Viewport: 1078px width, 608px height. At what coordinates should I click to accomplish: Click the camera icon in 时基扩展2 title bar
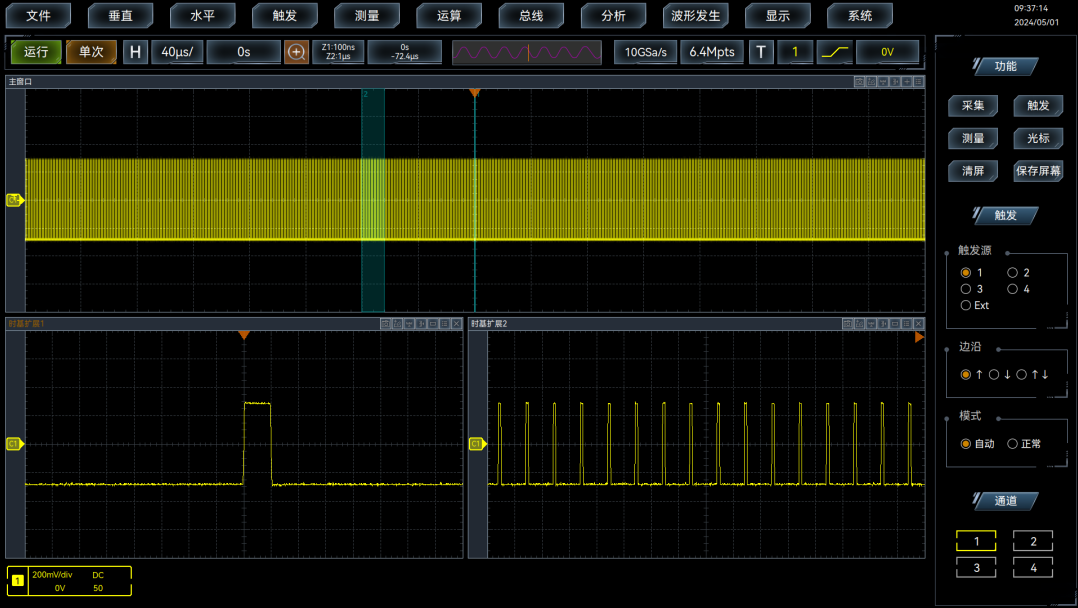[848, 323]
